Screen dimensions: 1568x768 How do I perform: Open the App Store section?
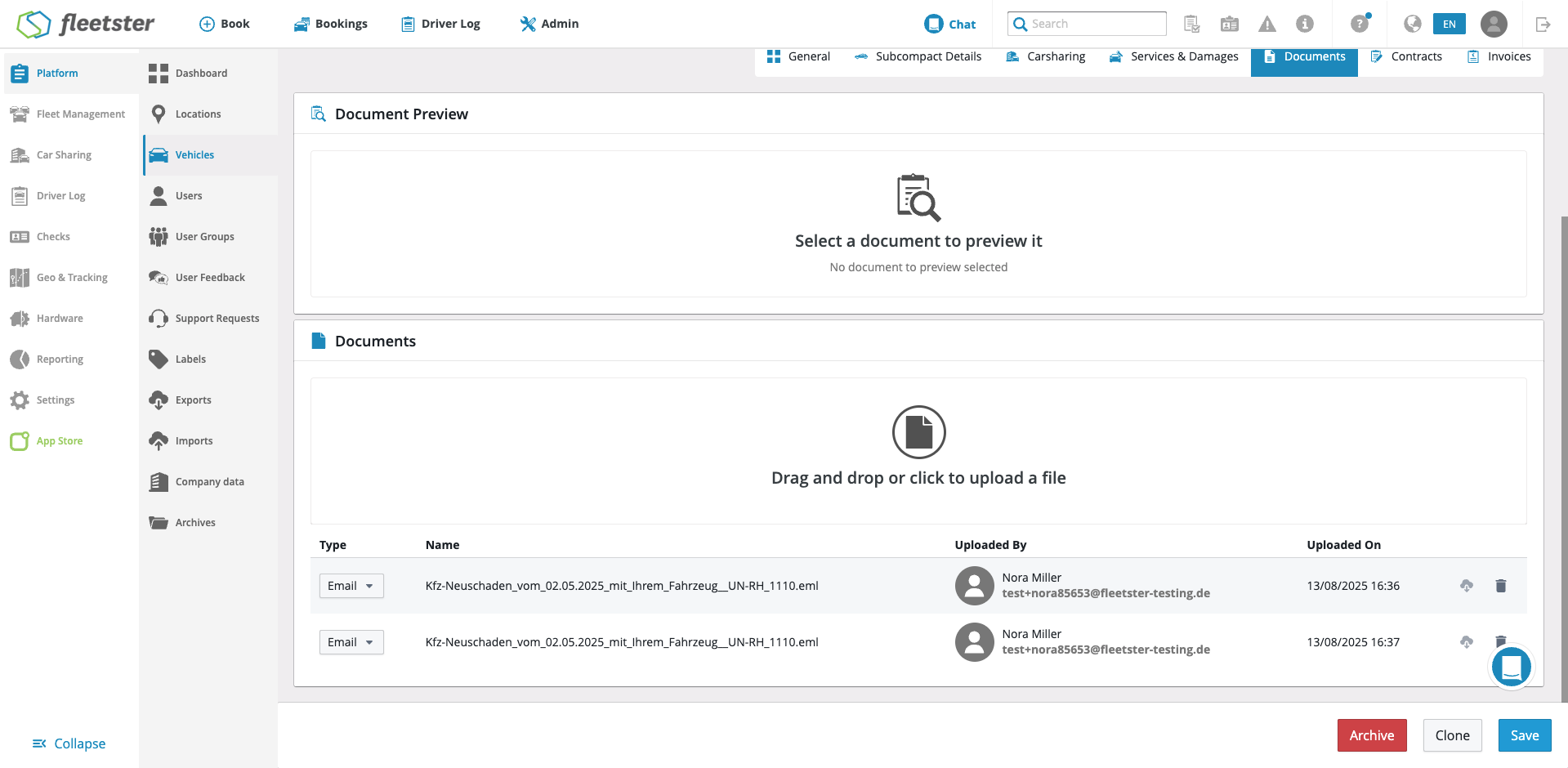(71, 441)
